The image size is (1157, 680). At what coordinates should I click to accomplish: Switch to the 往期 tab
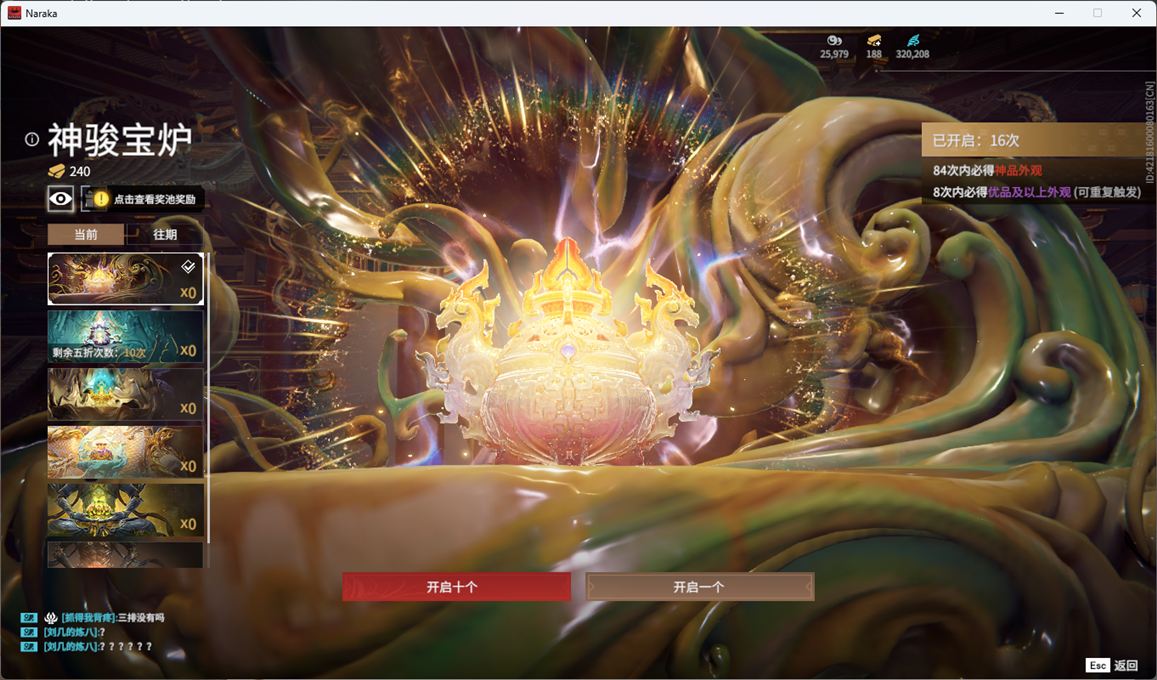[x=165, y=234]
